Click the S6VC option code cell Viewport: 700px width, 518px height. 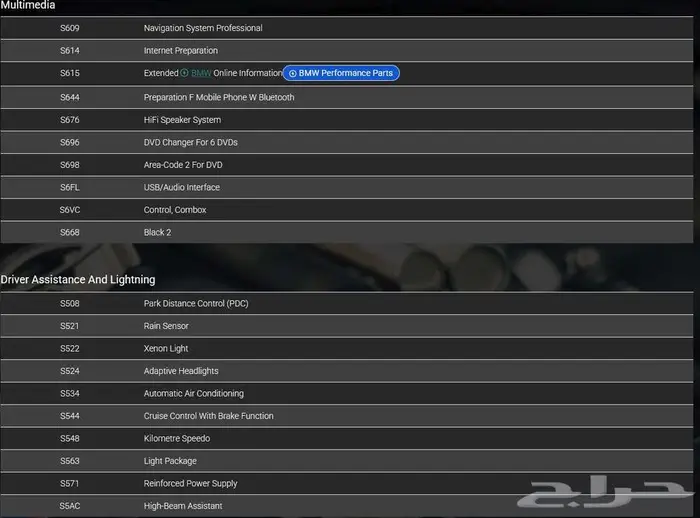[x=69, y=210]
